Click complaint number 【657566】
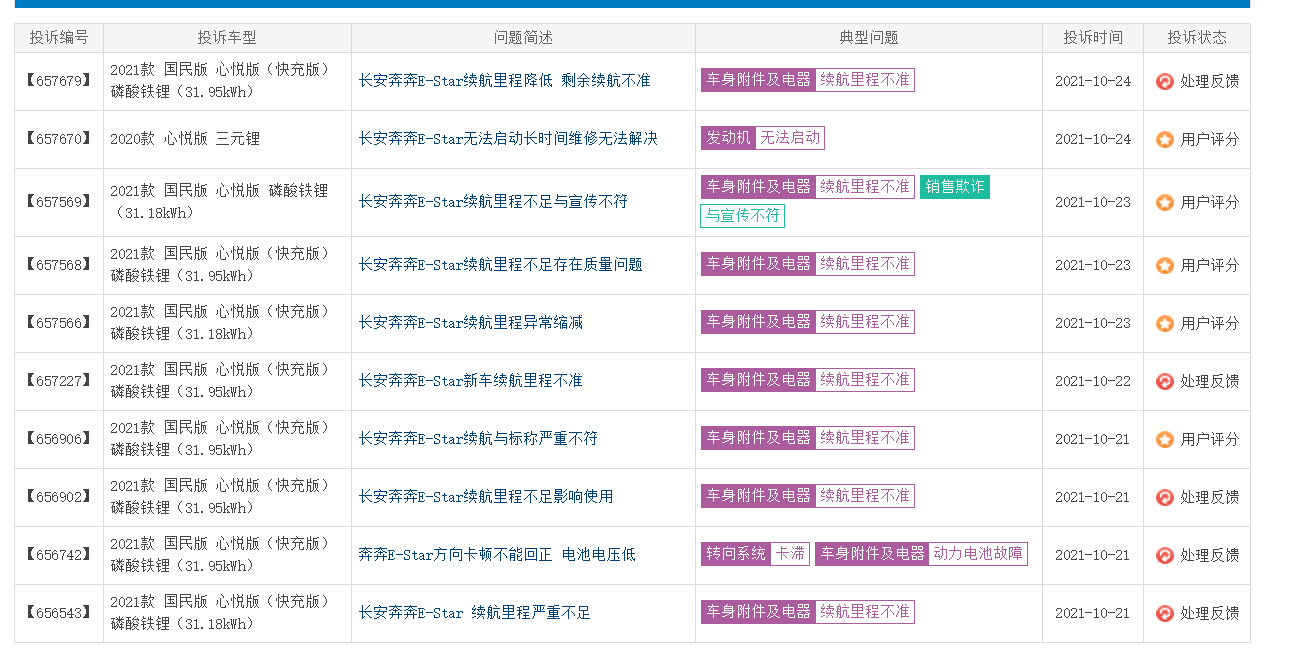 point(59,323)
